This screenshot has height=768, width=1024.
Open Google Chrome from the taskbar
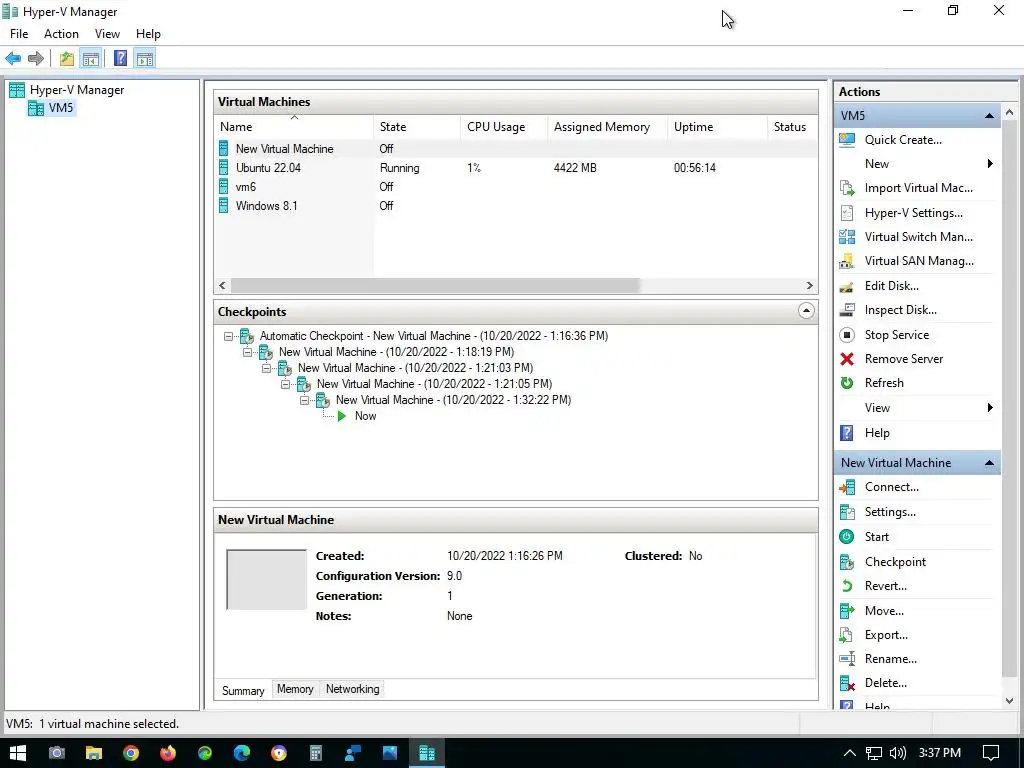(131, 753)
